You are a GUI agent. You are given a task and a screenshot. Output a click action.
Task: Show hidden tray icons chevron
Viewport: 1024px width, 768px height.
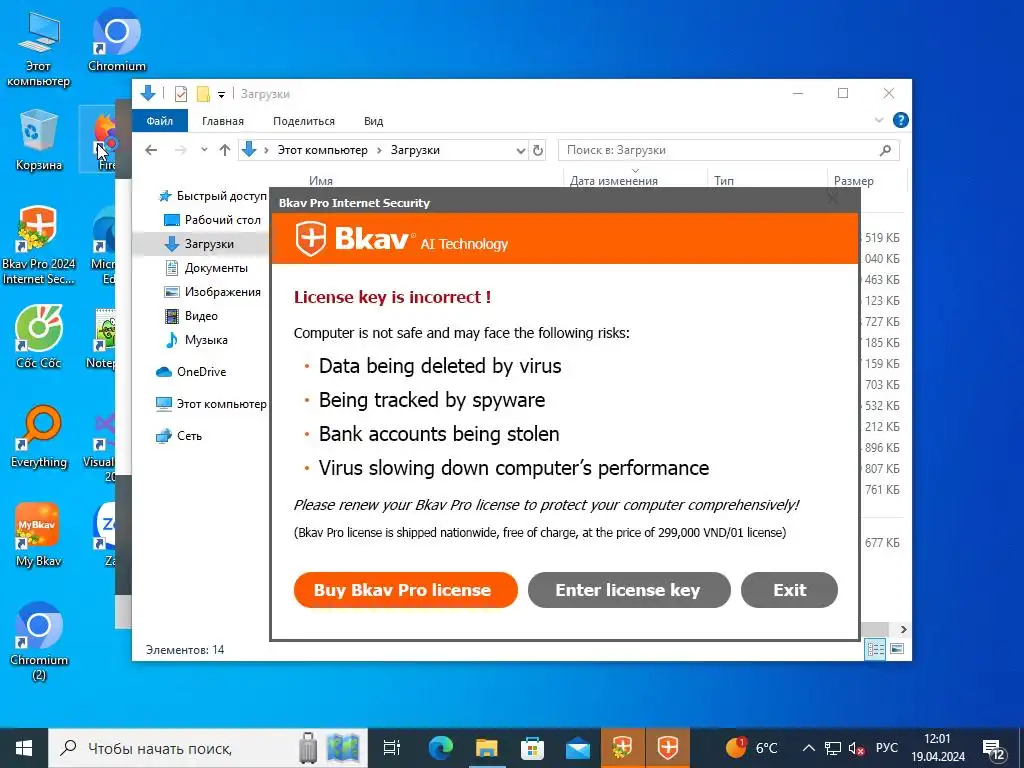[x=808, y=748]
